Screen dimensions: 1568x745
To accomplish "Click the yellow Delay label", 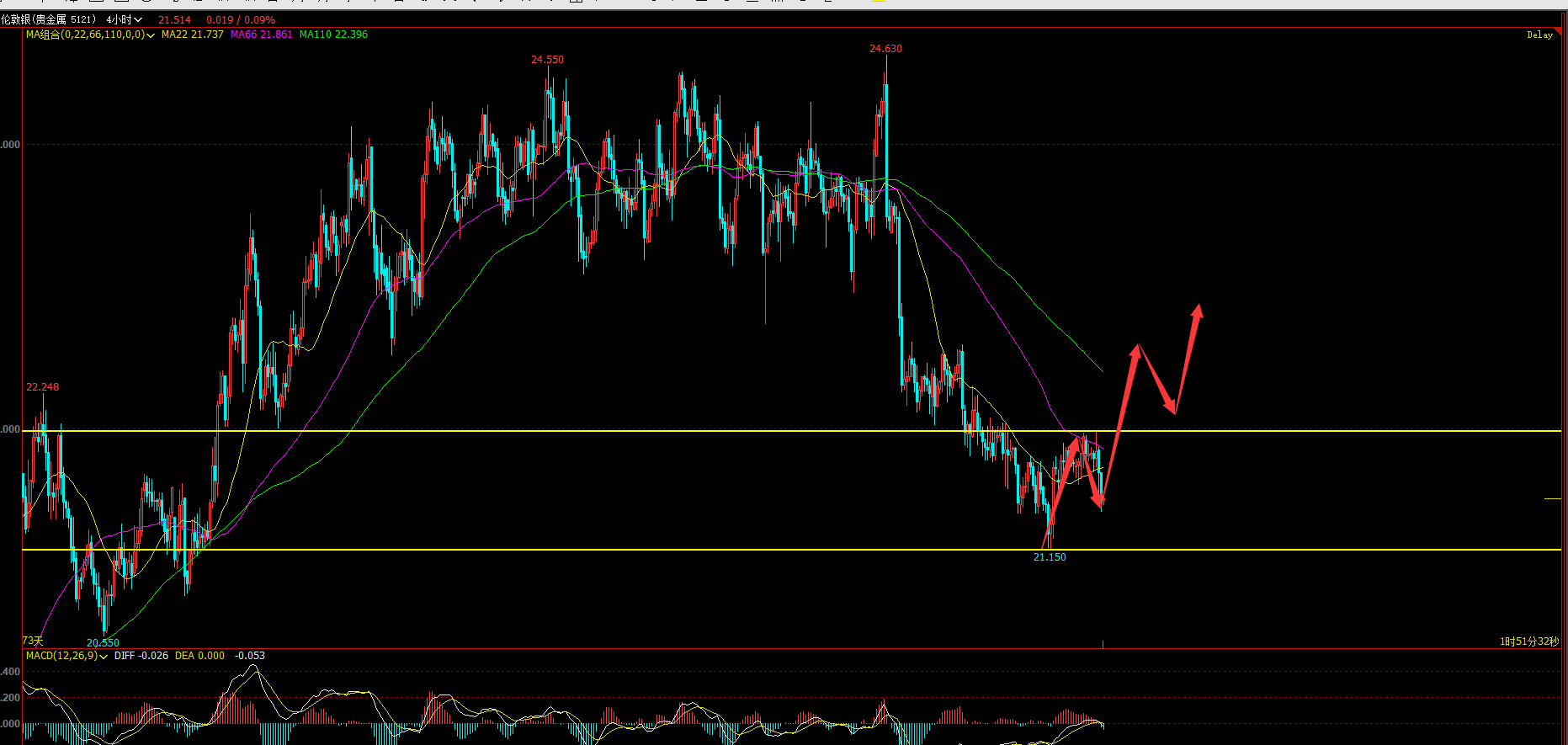I will click(x=1539, y=35).
